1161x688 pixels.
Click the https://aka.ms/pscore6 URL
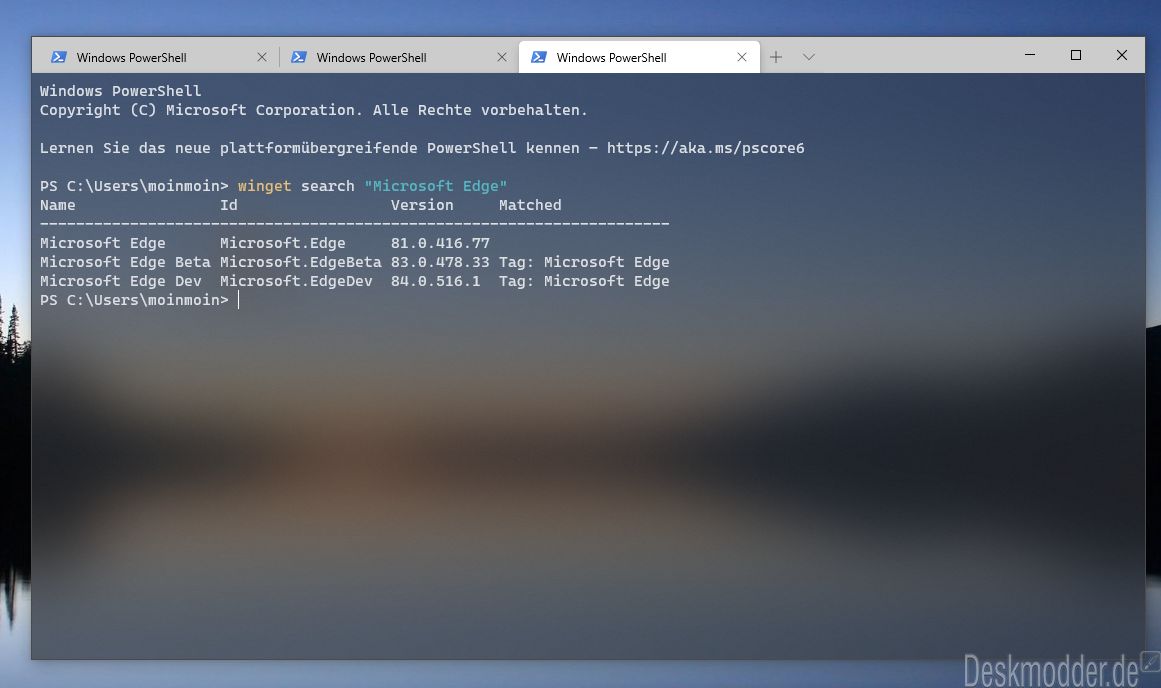tap(706, 148)
